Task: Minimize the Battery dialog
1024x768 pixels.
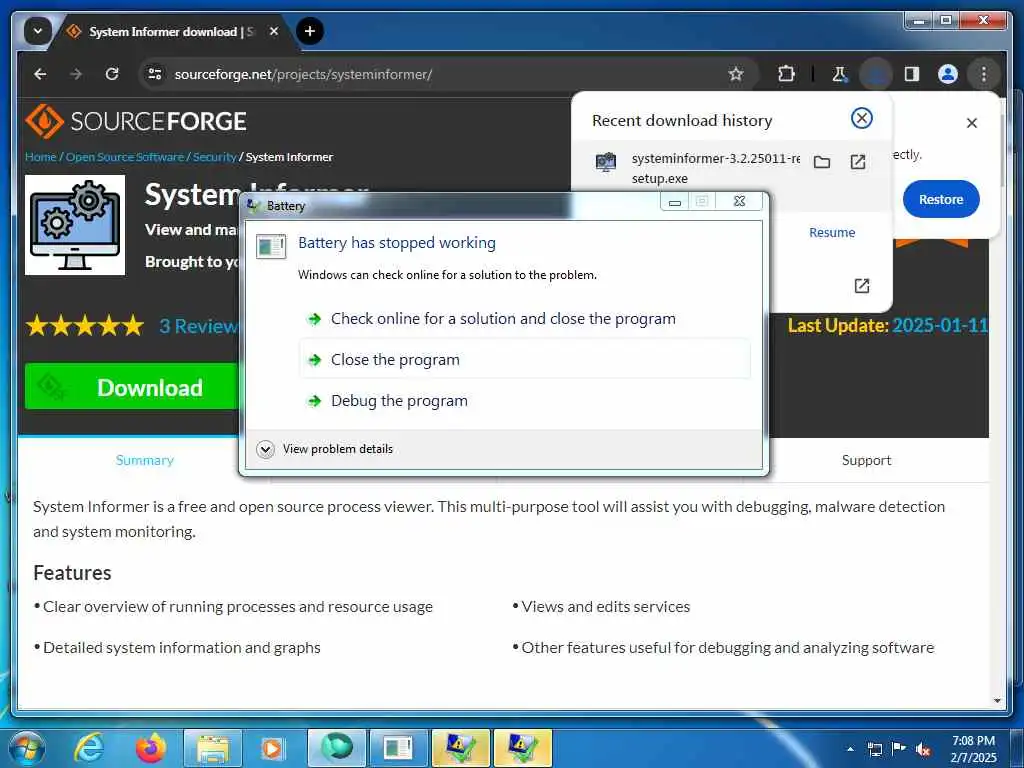Action: coord(675,201)
